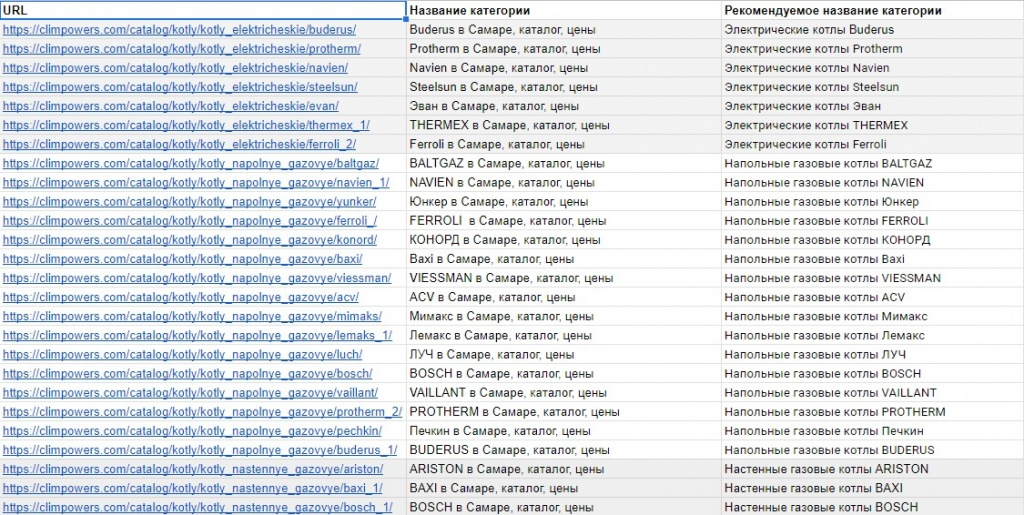The image size is (1024, 515).
Task: Open the electric boilers Buderus URL link
Action: [179, 30]
